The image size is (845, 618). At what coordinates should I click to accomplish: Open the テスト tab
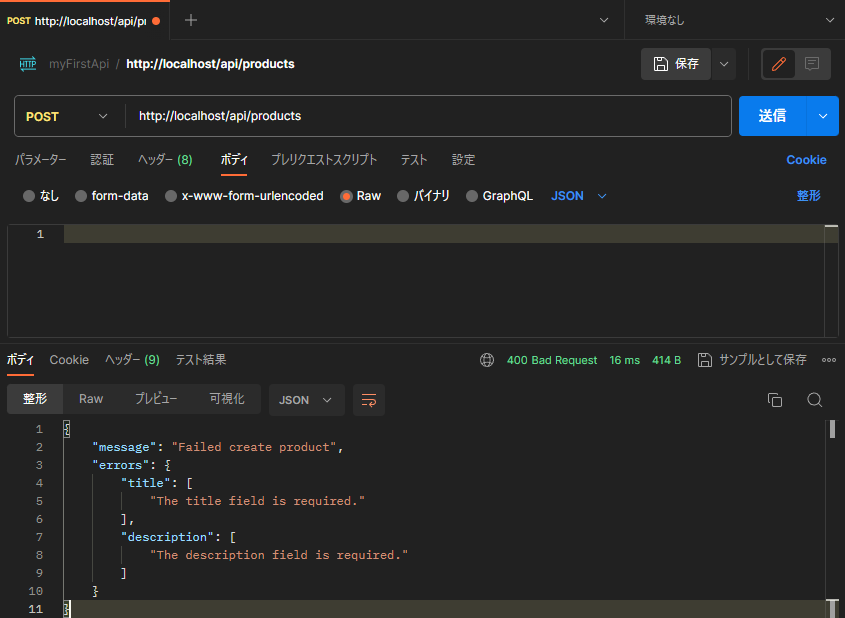[414, 160]
